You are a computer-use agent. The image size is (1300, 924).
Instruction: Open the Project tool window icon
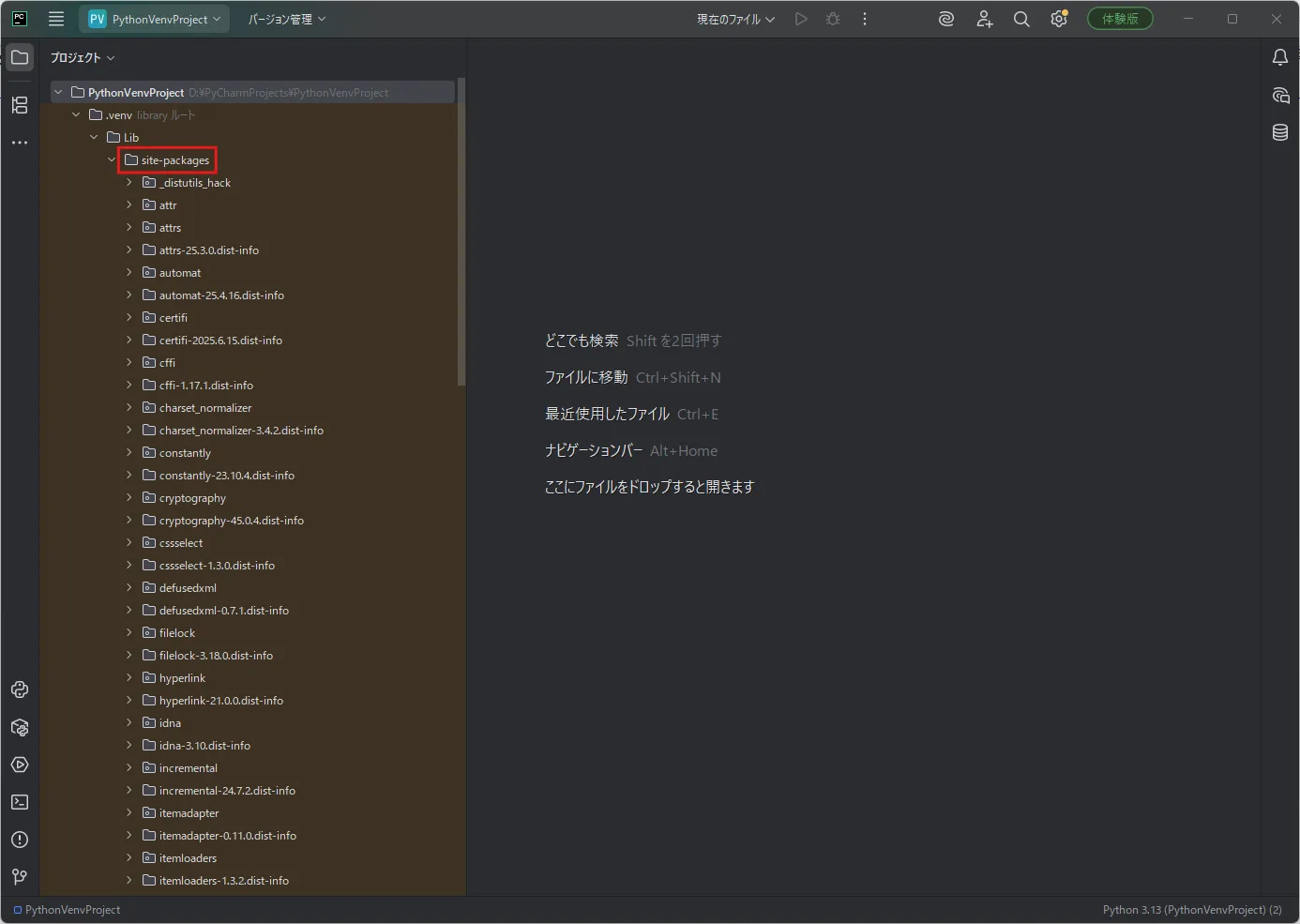20,57
